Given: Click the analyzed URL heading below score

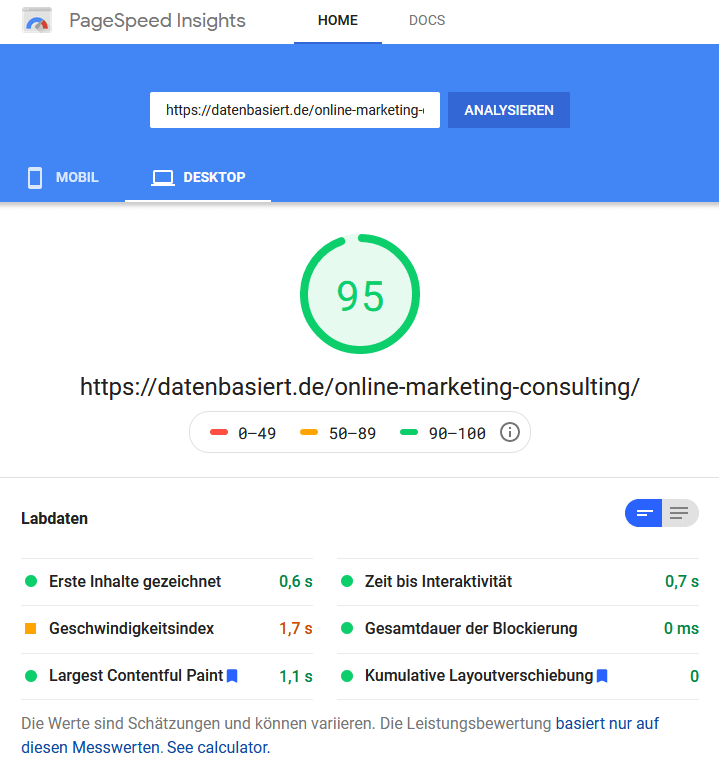Looking at the screenshot, I should 360,387.
